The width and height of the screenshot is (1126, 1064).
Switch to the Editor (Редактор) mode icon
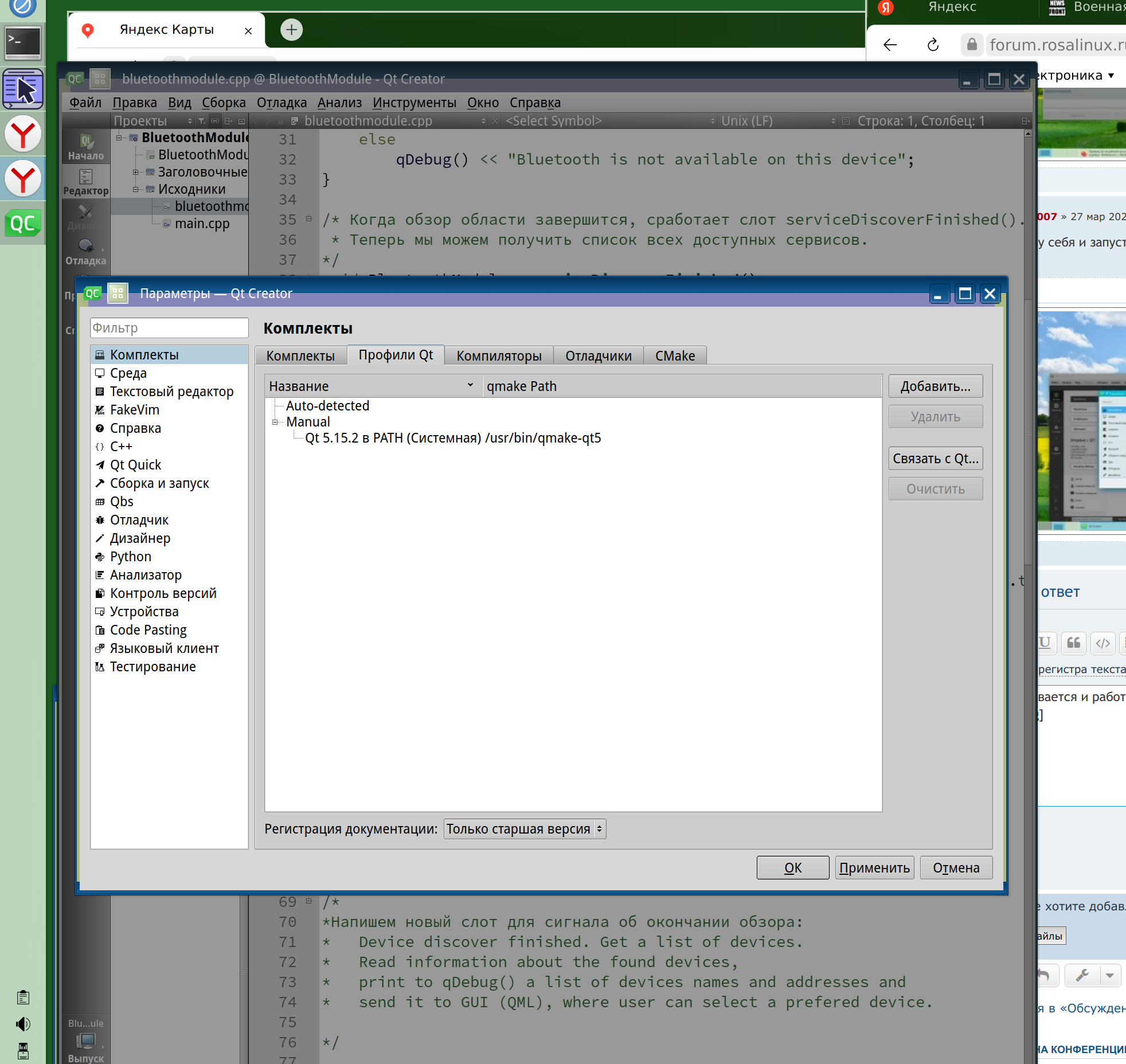(x=85, y=181)
